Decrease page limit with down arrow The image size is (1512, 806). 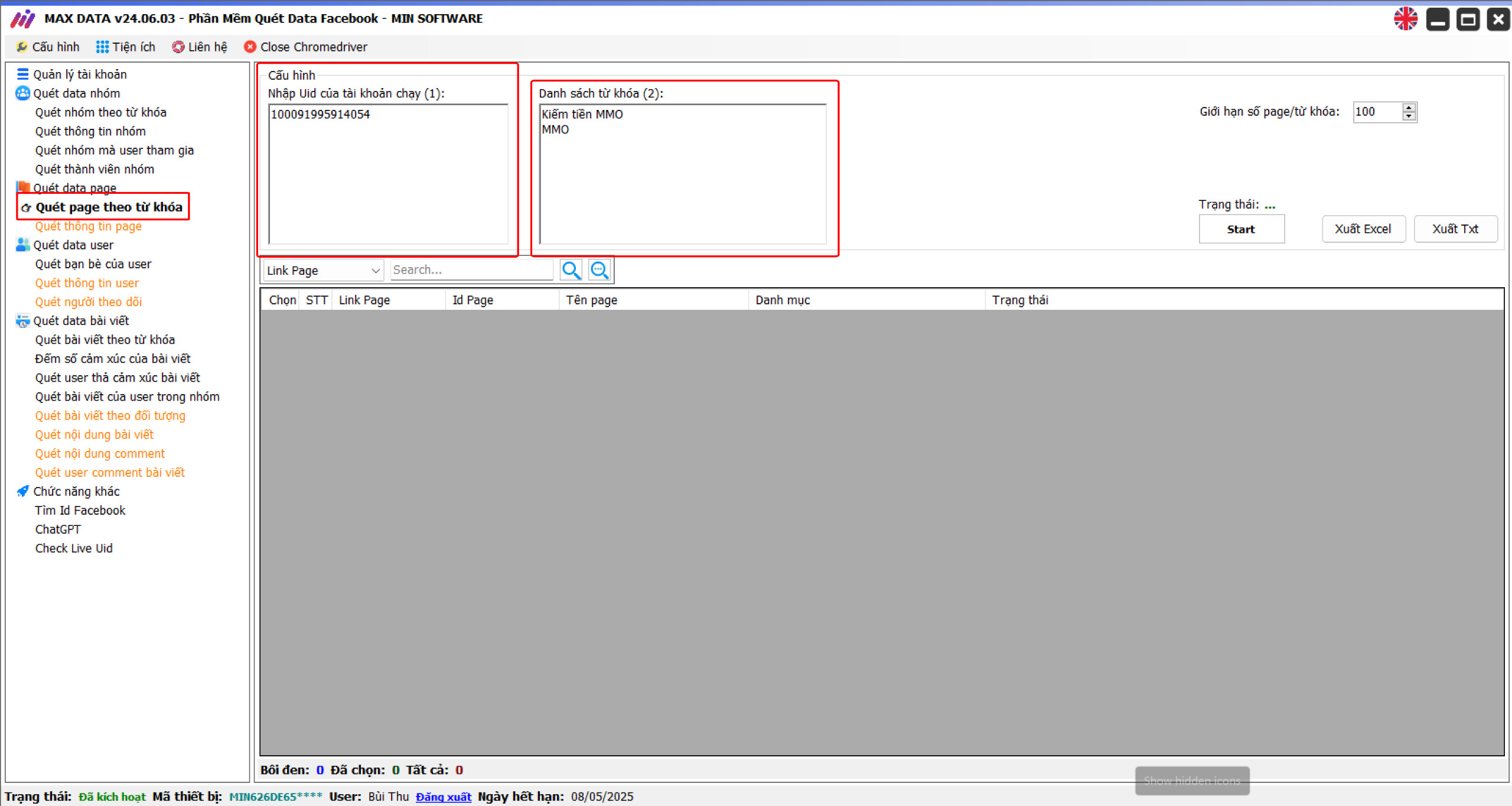tap(1409, 116)
